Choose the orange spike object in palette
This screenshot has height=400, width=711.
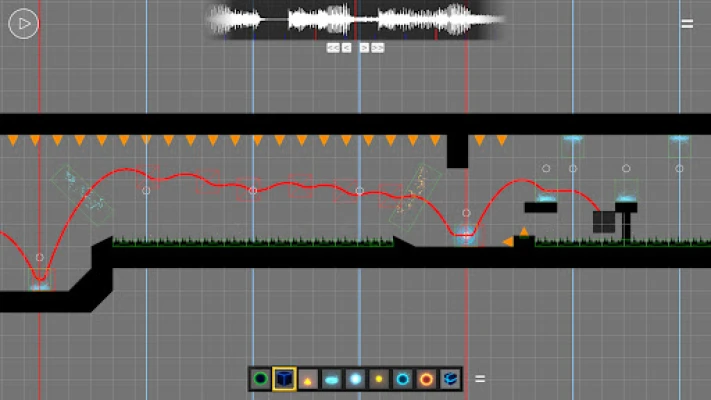coord(308,379)
